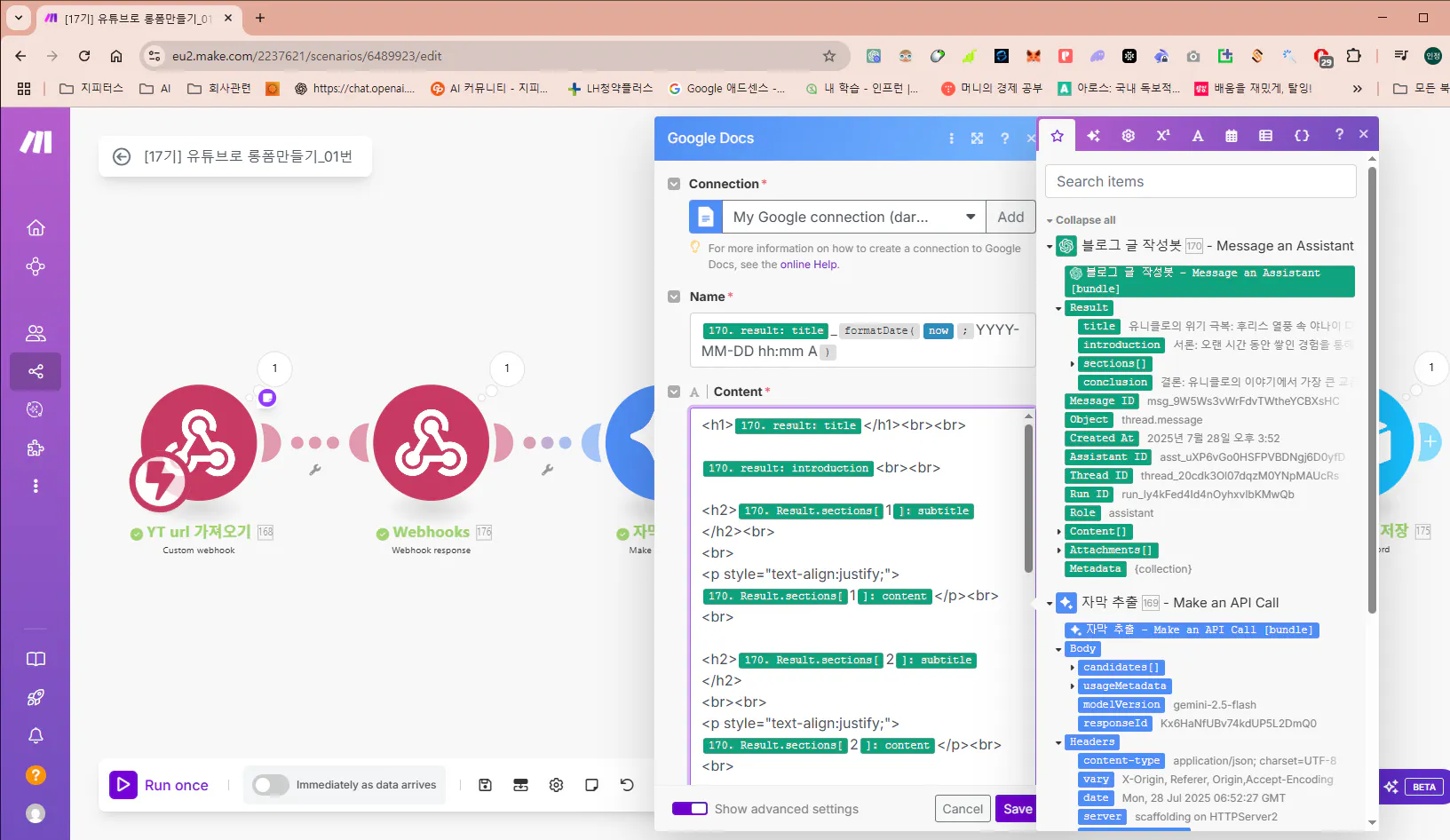Expand the sections[] array
The height and width of the screenshot is (840, 1450).
[1072, 364]
